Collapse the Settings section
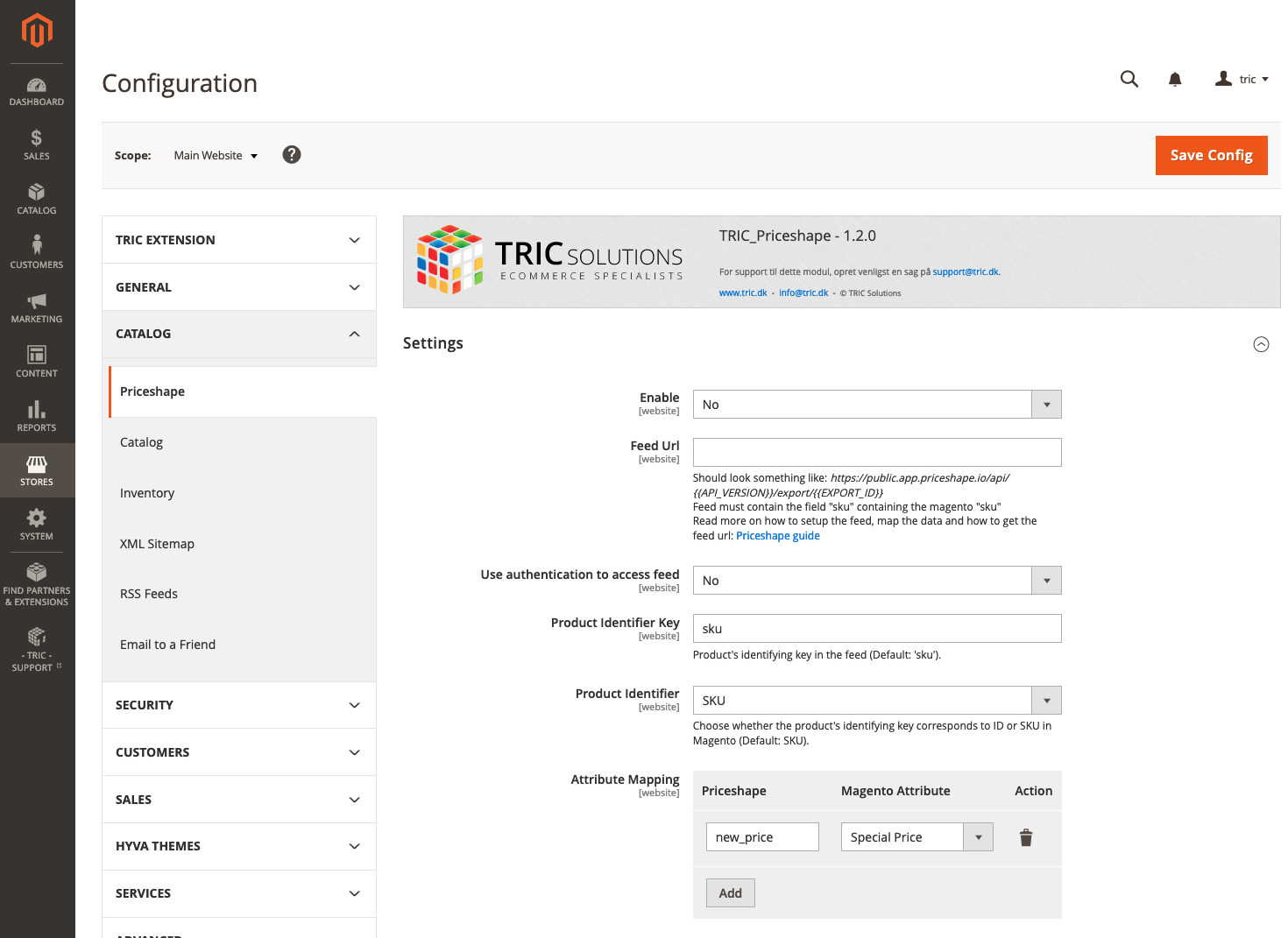Image resolution: width=1288 pixels, height=938 pixels. click(1261, 344)
